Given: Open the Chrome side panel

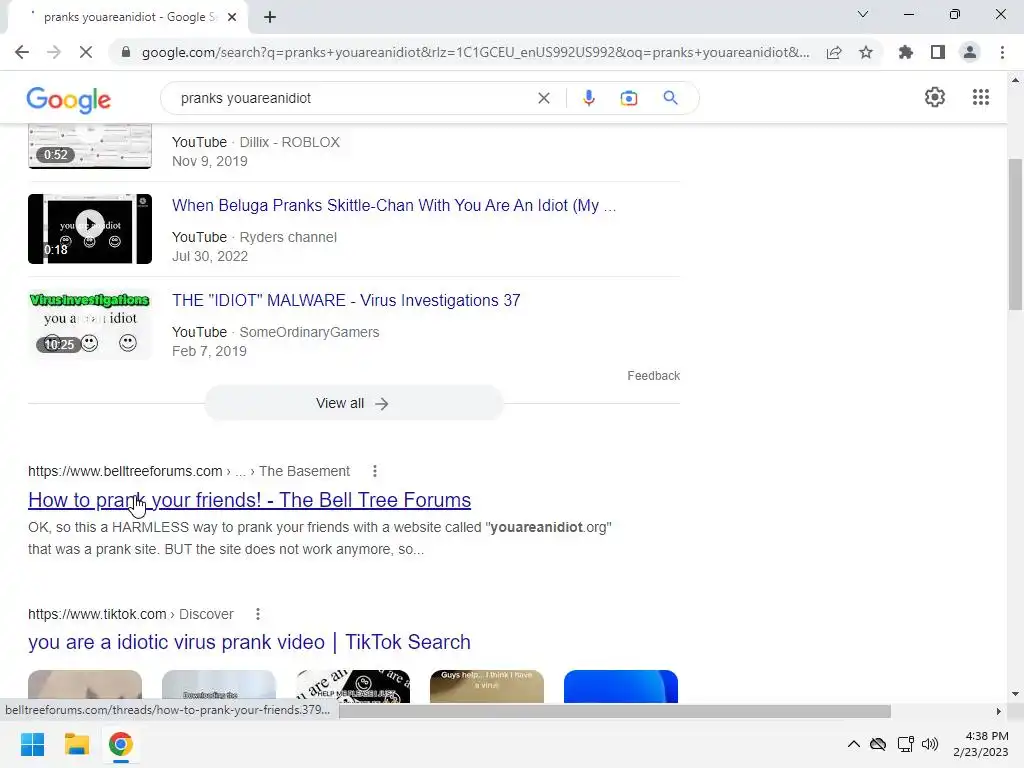Looking at the screenshot, I should [x=938, y=52].
